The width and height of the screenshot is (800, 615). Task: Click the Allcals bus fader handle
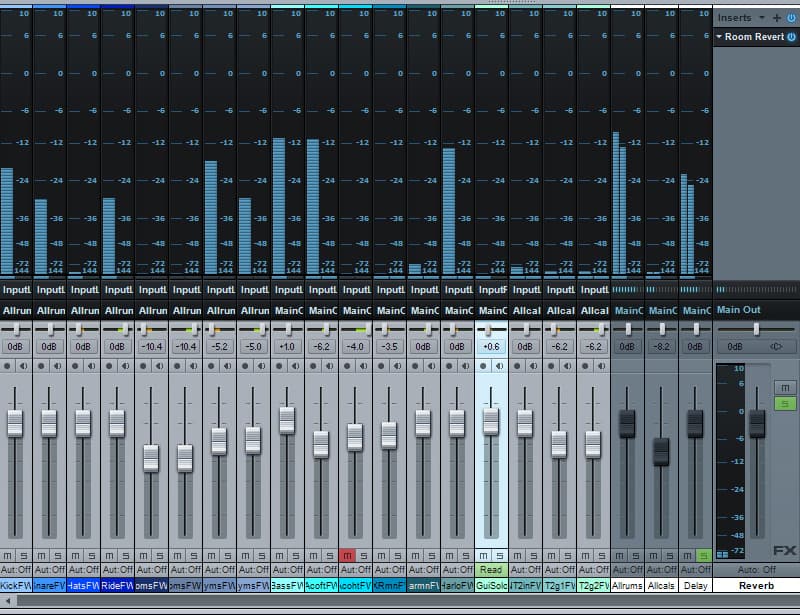coord(661,451)
